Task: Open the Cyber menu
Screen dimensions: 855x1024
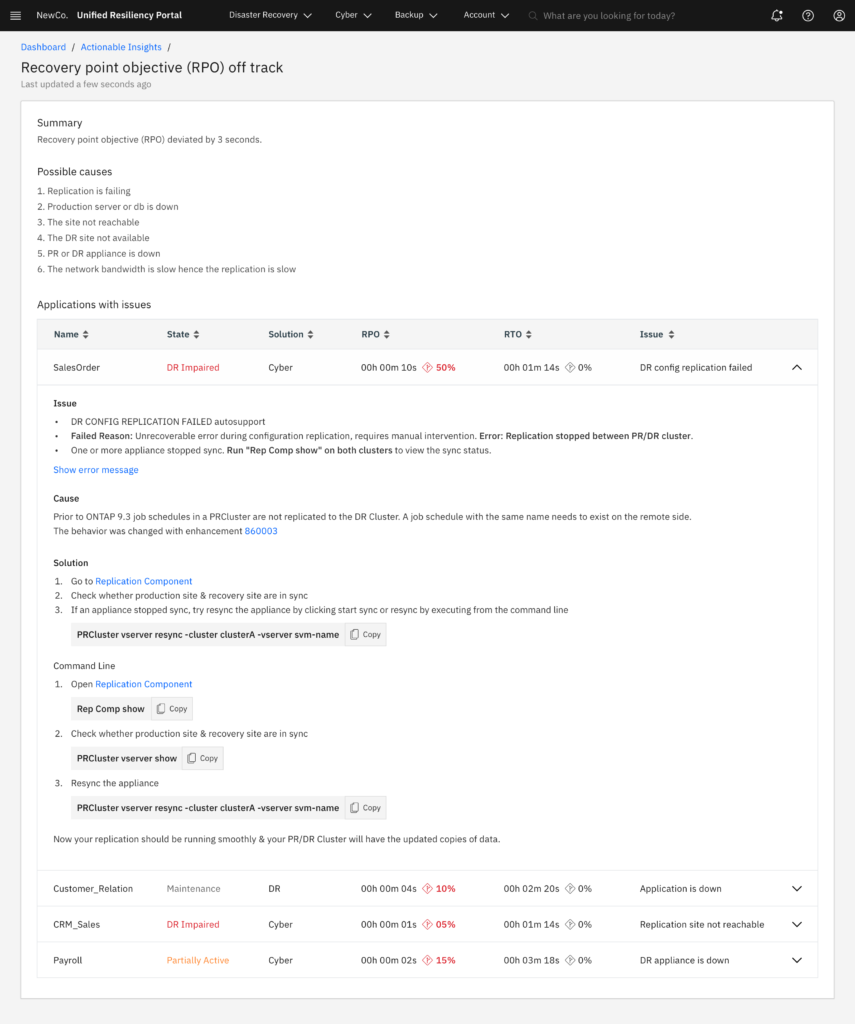Action: point(353,16)
